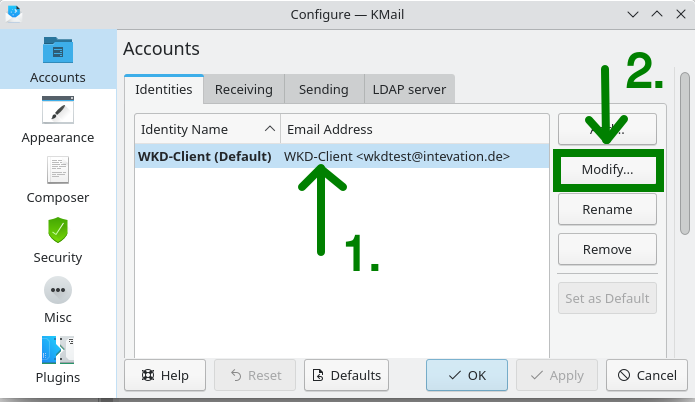Click the Help button
This screenshot has width=695, height=402.
click(165, 375)
